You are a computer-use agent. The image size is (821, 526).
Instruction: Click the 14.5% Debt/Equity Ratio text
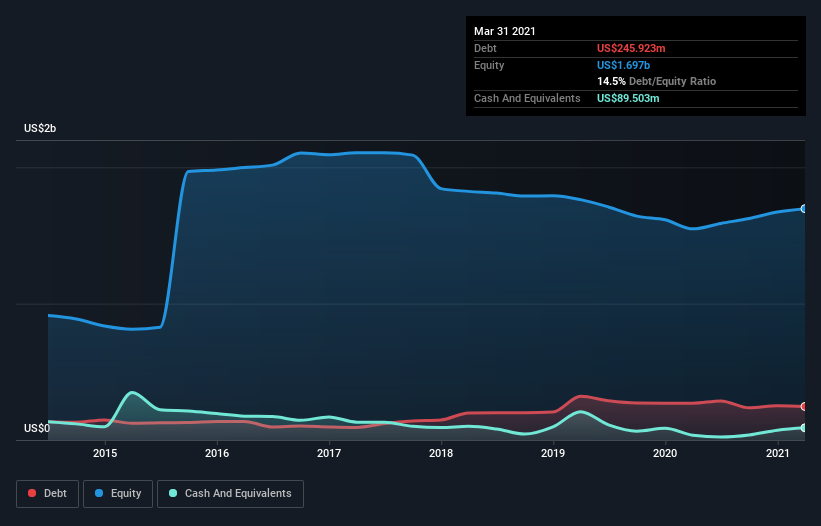click(656, 81)
